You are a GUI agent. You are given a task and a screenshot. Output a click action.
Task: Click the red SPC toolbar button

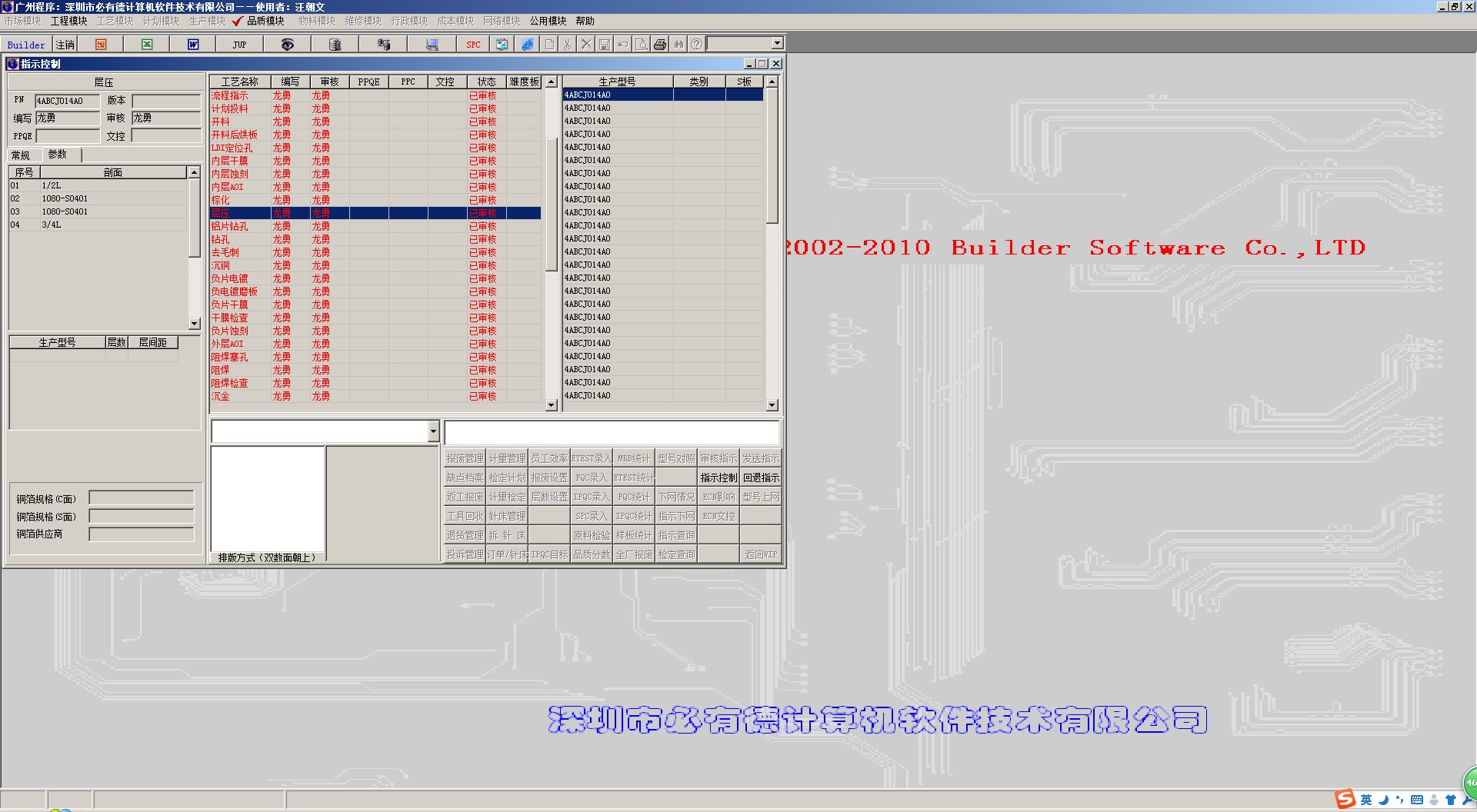pyautogui.click(x=473, y=45)
